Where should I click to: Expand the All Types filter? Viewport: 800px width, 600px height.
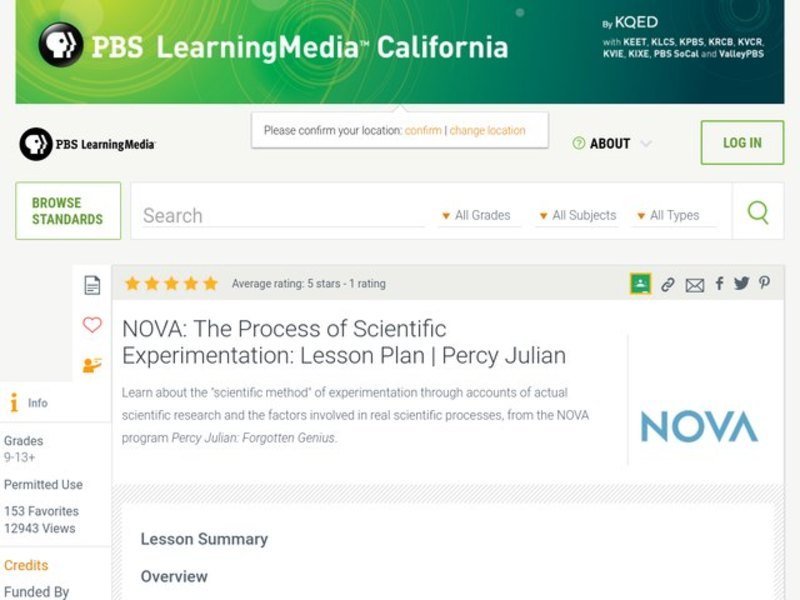674,215
